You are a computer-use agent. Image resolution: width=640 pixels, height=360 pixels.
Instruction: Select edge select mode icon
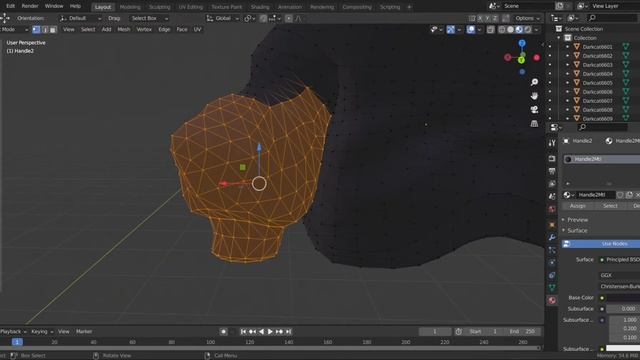pos(45,29)
